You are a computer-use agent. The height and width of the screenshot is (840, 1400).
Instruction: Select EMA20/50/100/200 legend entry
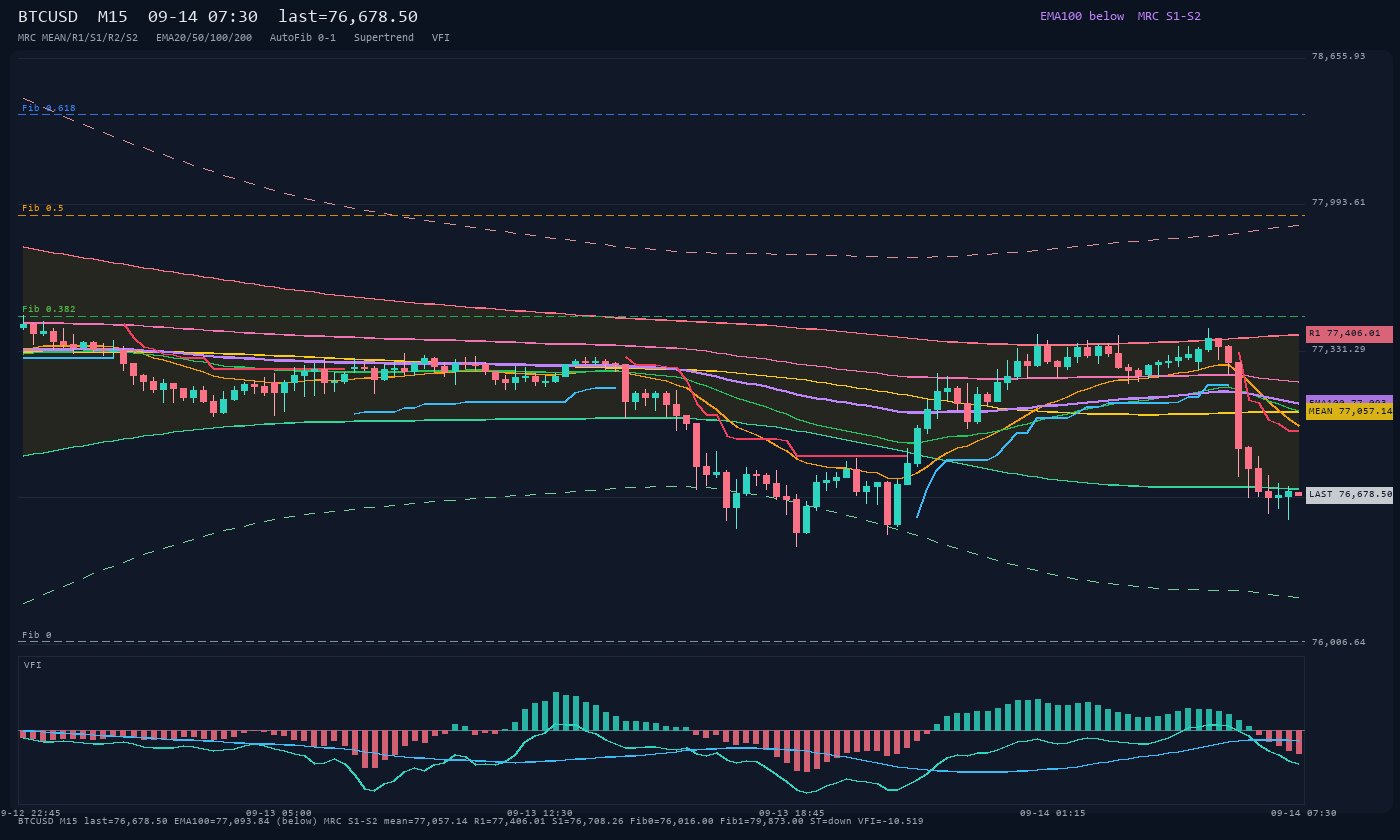coord(204,37)
